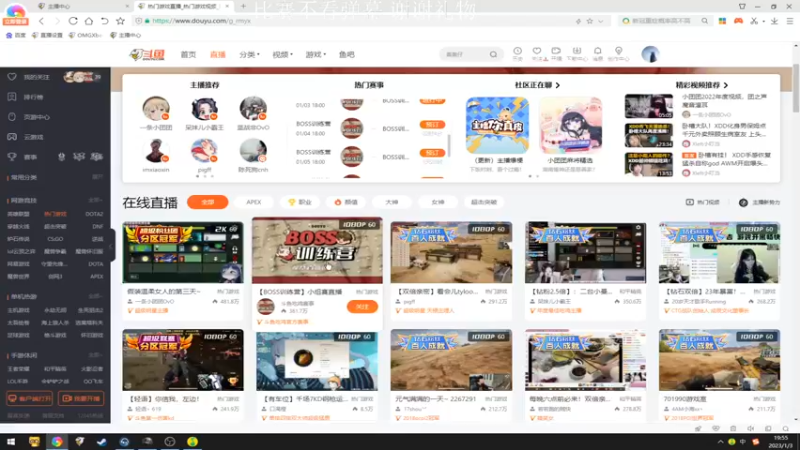800x450 pixels.
Task: Go to 首页 in the navigation
Action: click(188, 55)
